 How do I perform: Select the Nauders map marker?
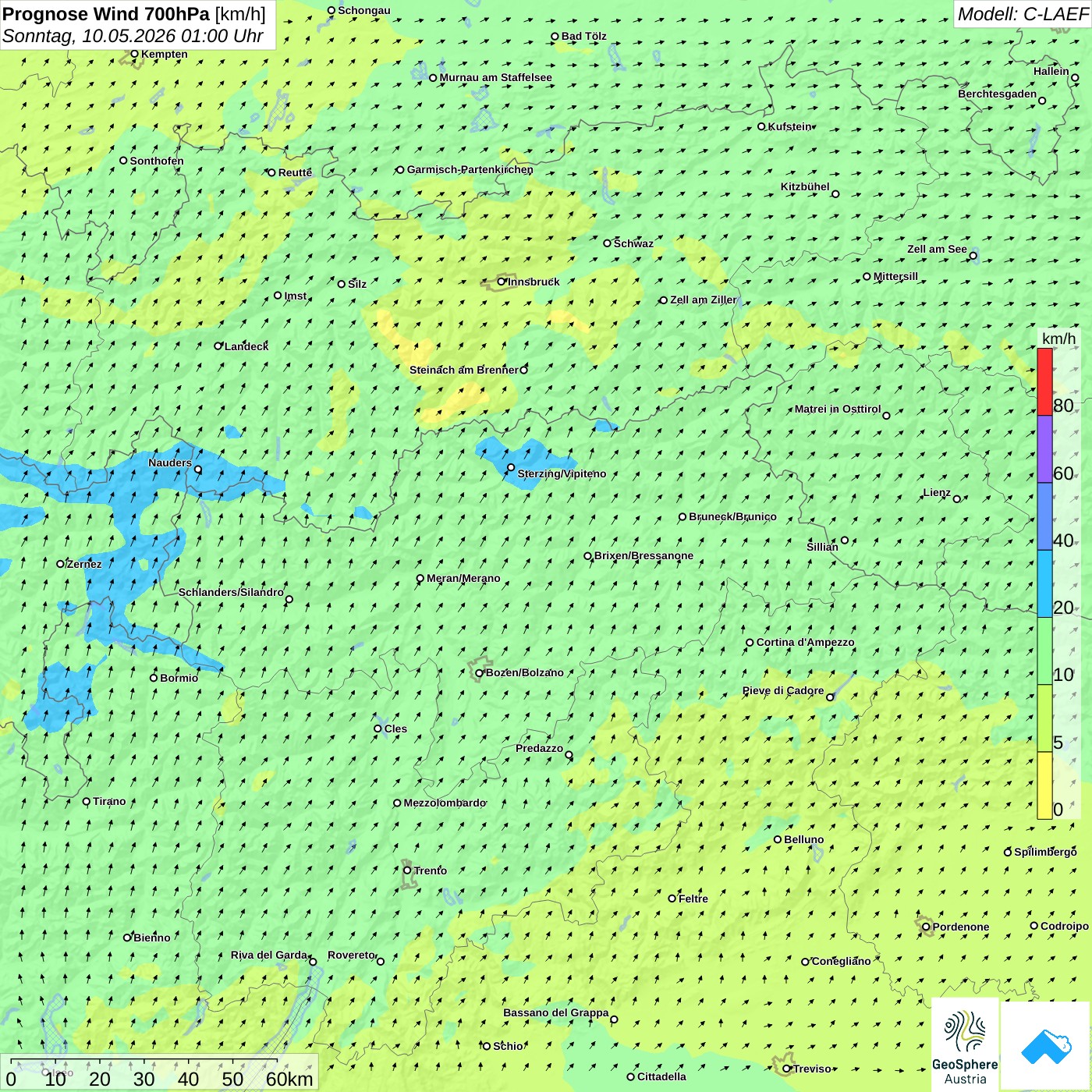click(198, 470)
